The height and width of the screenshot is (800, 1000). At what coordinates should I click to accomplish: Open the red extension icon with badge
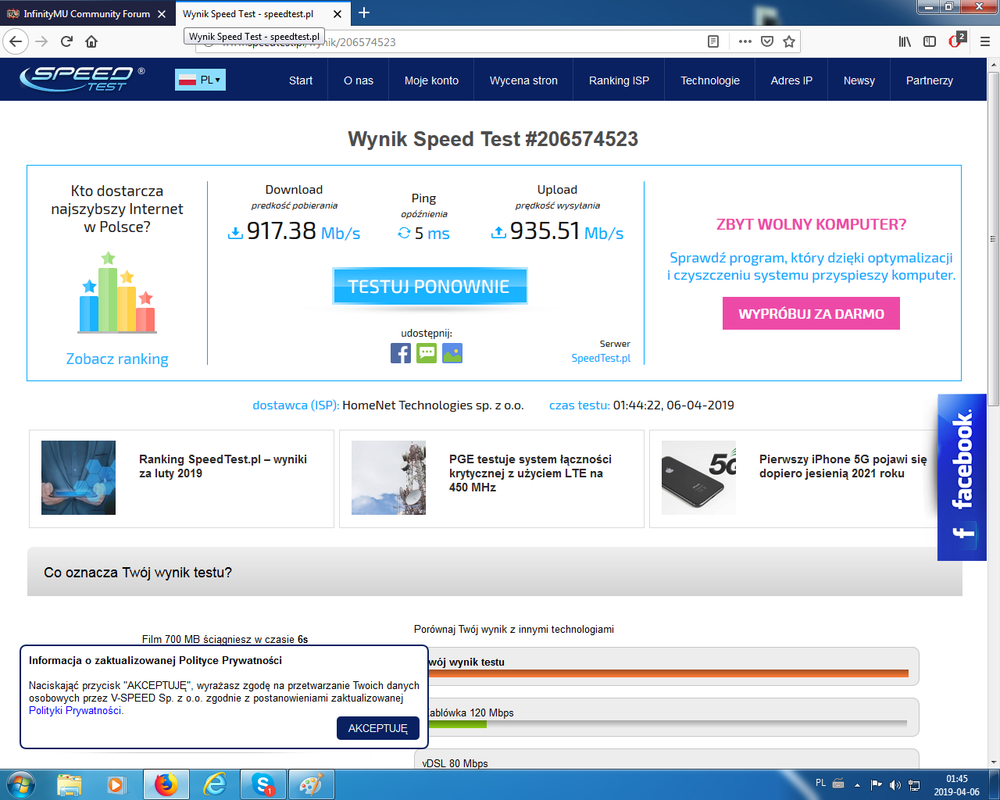click(x=956, y=40)
